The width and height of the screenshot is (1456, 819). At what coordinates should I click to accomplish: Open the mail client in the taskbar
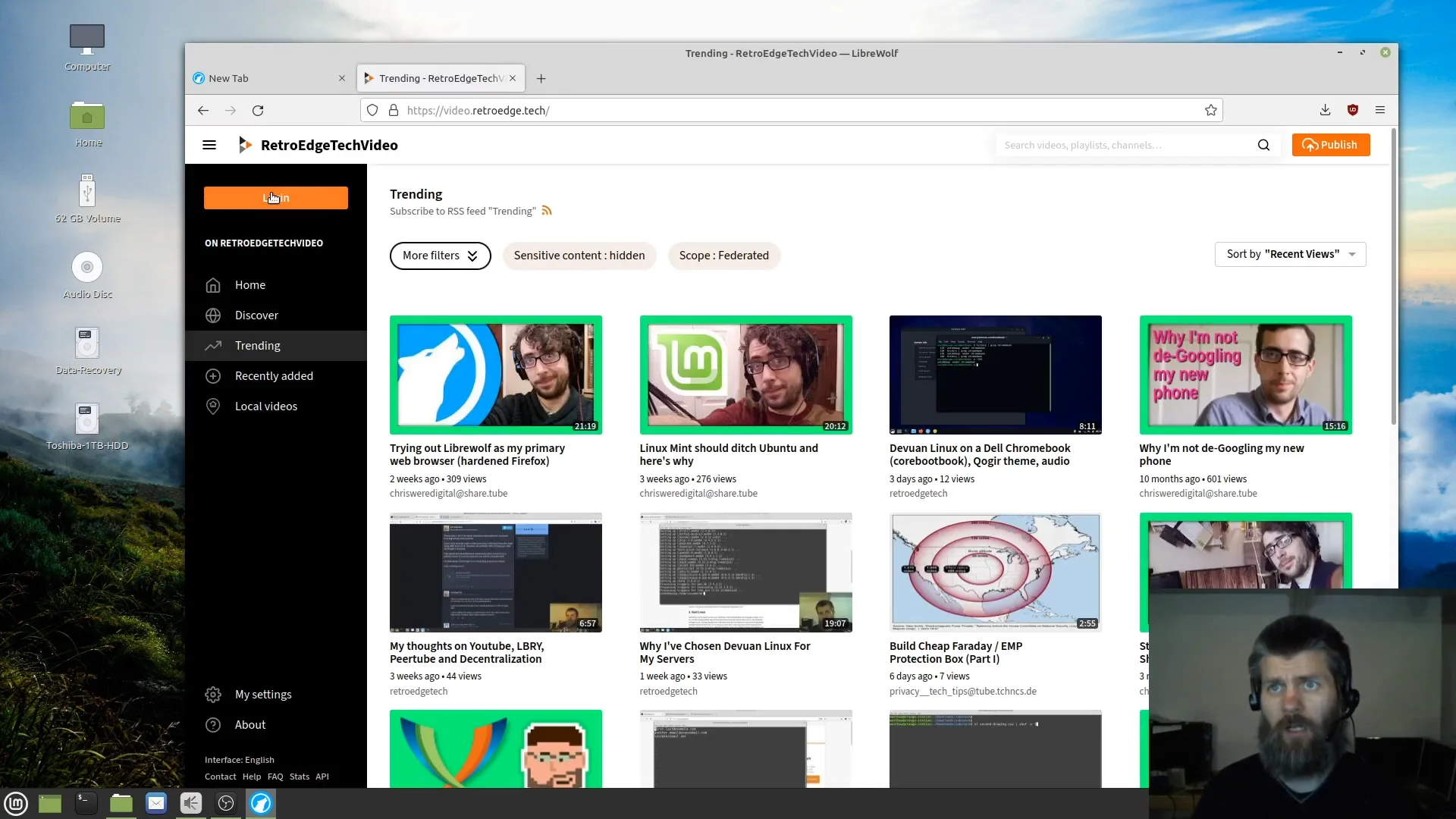[156, 803]
